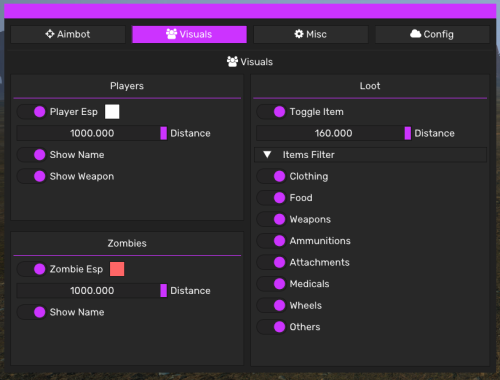
Task: Open the Player Esp white color swatch
Action: pyautogui.click(x=112, y=112)
